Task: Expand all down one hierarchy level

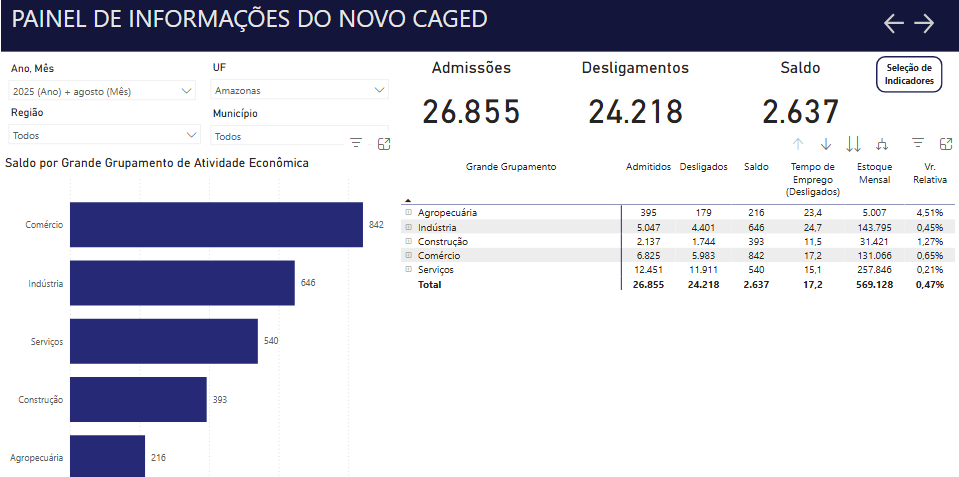Action: pos(882,144)
